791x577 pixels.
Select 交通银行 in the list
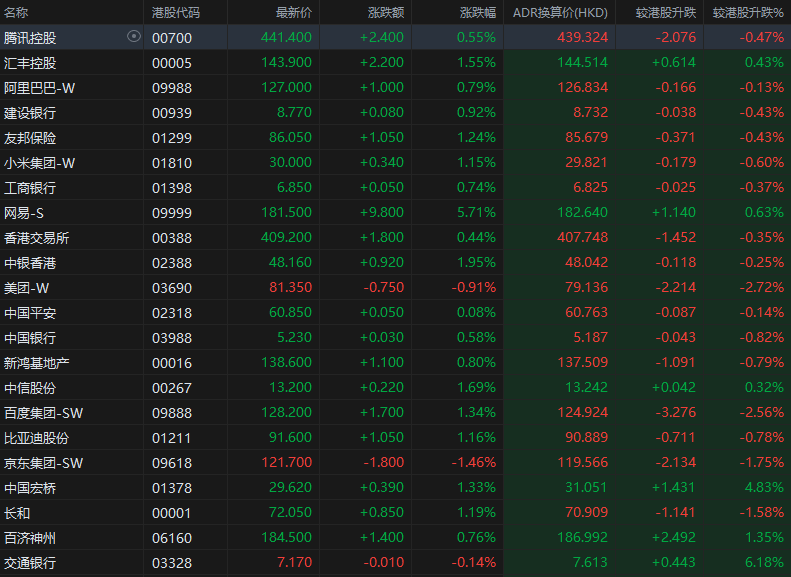[30, 563]
